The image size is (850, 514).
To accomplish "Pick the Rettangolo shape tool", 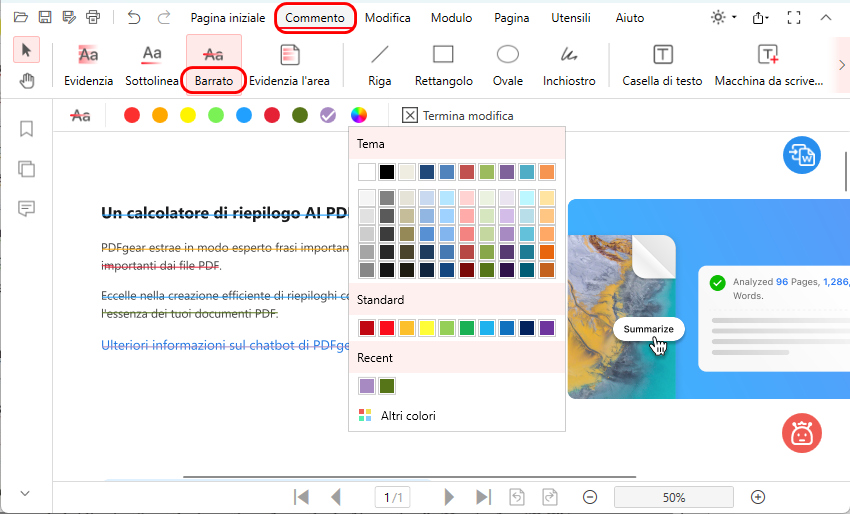I will (443, 66).
